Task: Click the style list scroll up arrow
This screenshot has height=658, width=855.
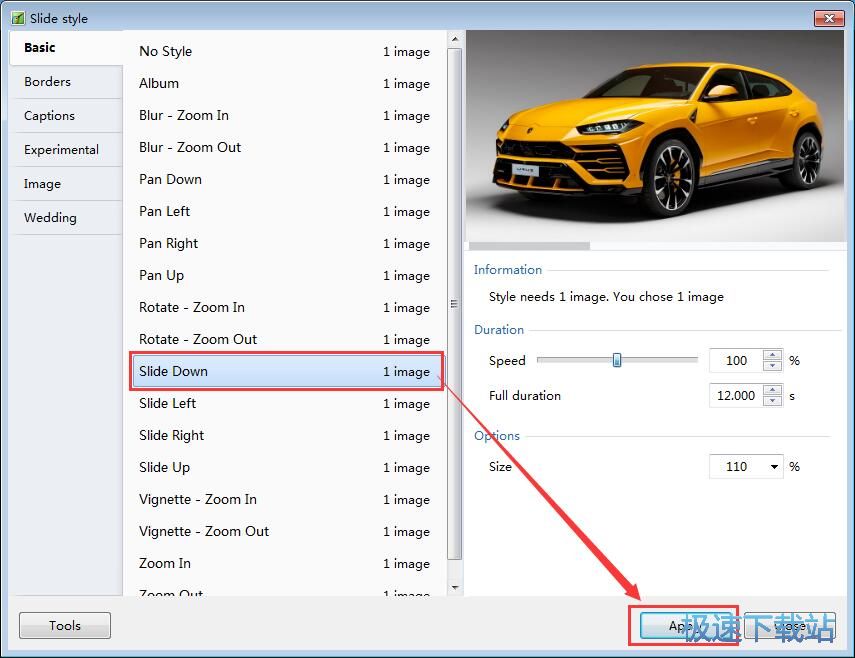Action: click(x=455, y=39)
